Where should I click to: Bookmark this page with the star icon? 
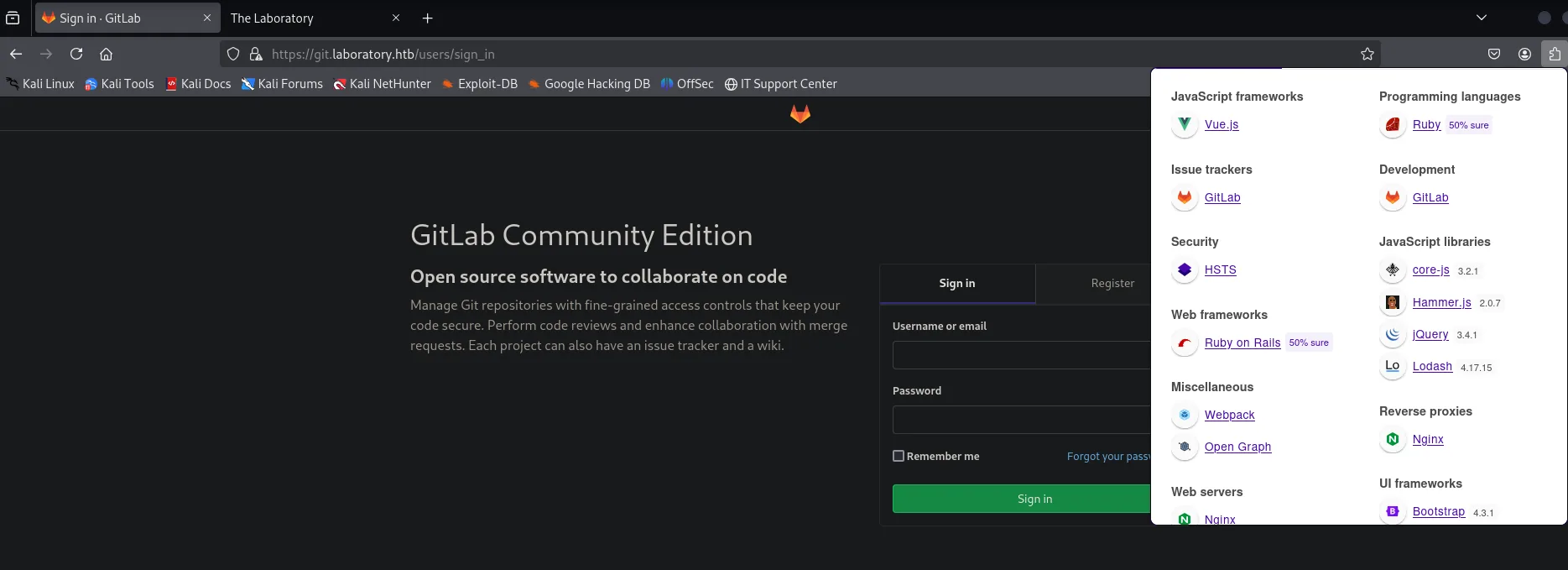tap(1367, 54)
